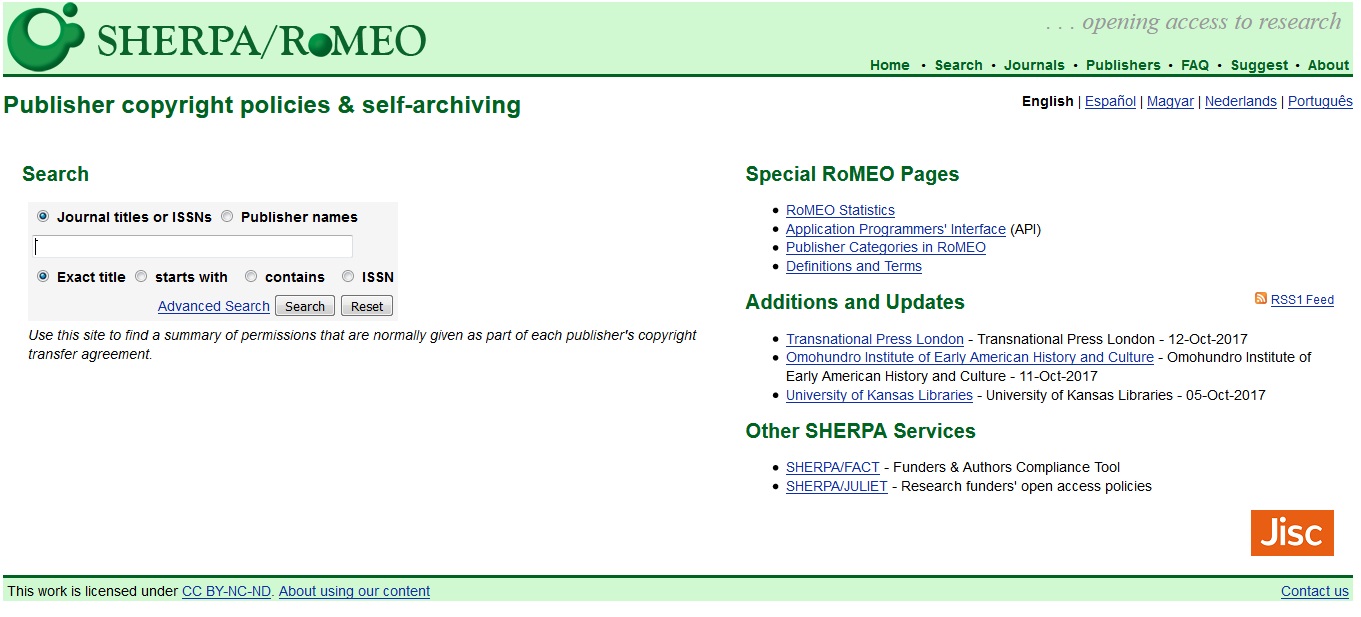Switch language to Magyar
The image size is (1361, 617).
[1170, 101]
